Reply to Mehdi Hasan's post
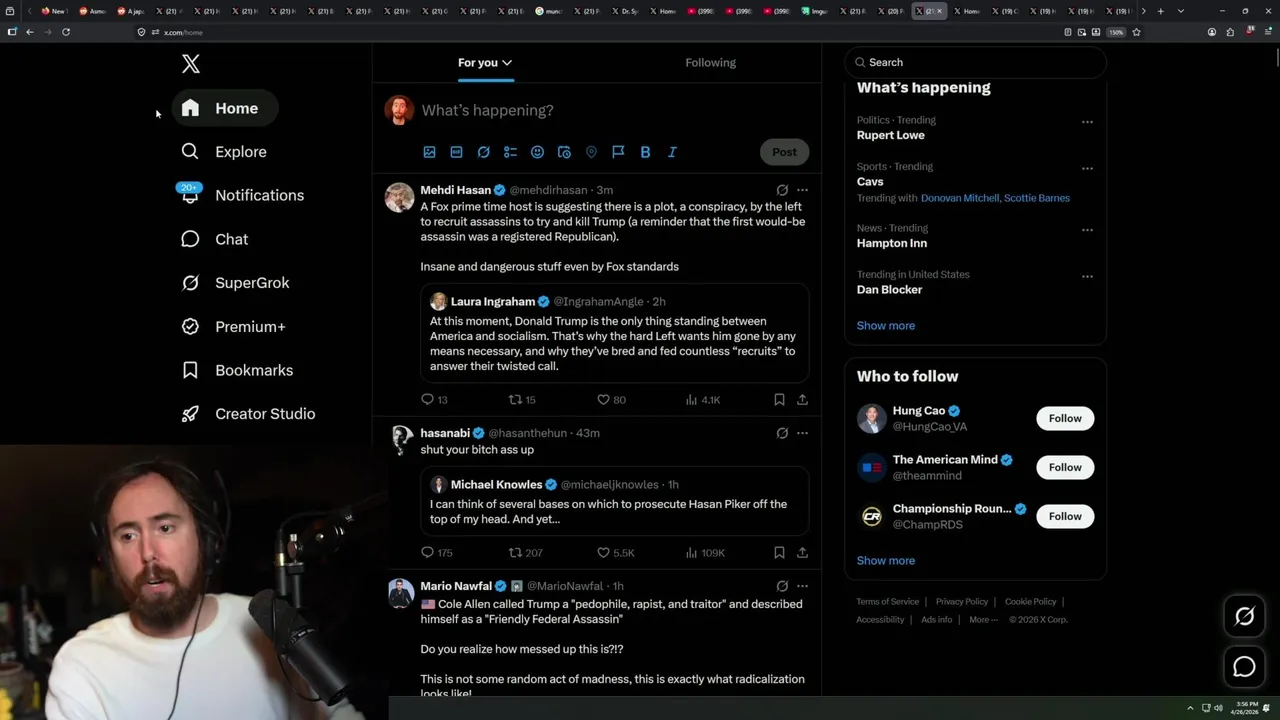 point(434,400)
